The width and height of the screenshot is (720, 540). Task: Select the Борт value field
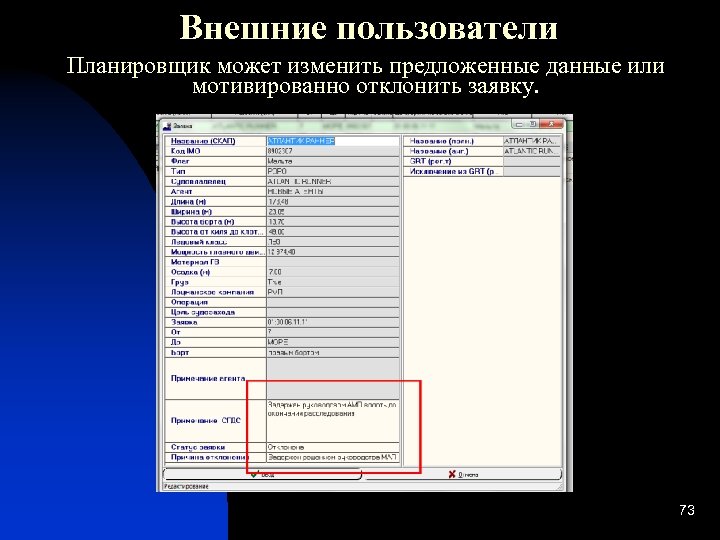pos(333,353)
